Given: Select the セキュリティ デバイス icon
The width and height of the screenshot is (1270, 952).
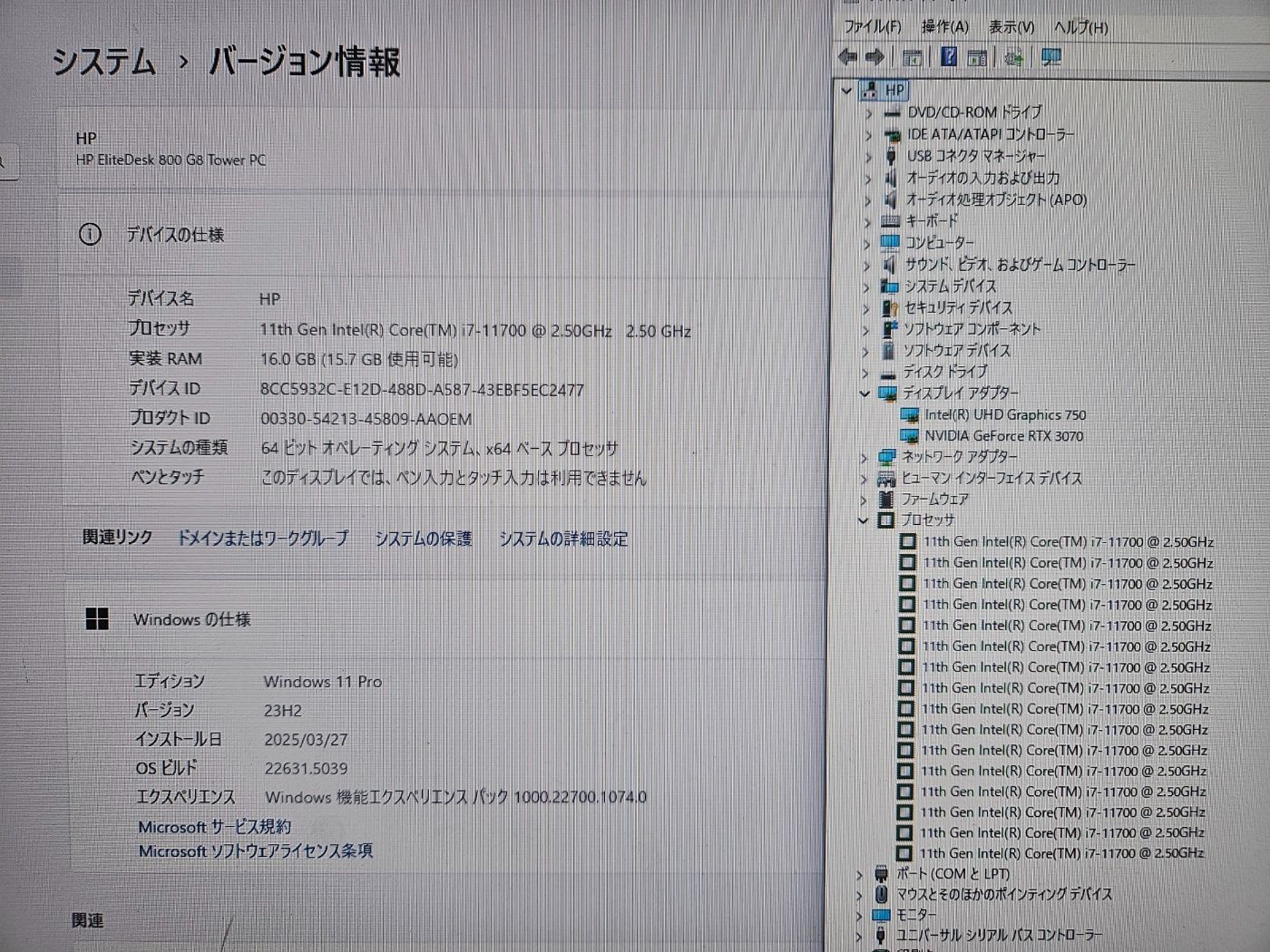Looking at the screenshot, I should click(x=889, y=308).
